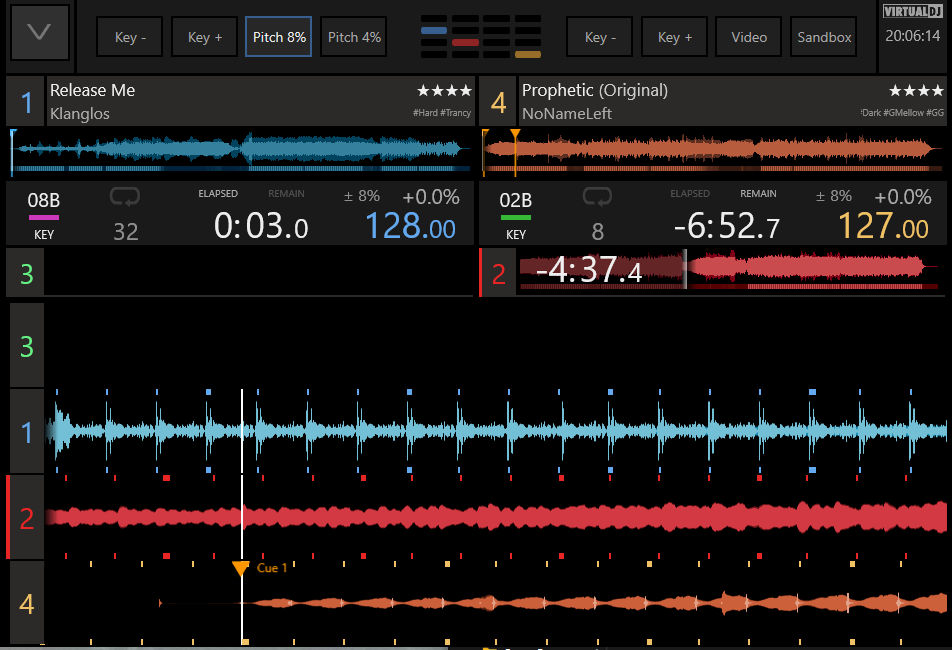Image resolution: width=952 pixels, height=650 pixels.
Task: Click deck 1 time 0:03.0 display
Action: [x=261, y=226]
